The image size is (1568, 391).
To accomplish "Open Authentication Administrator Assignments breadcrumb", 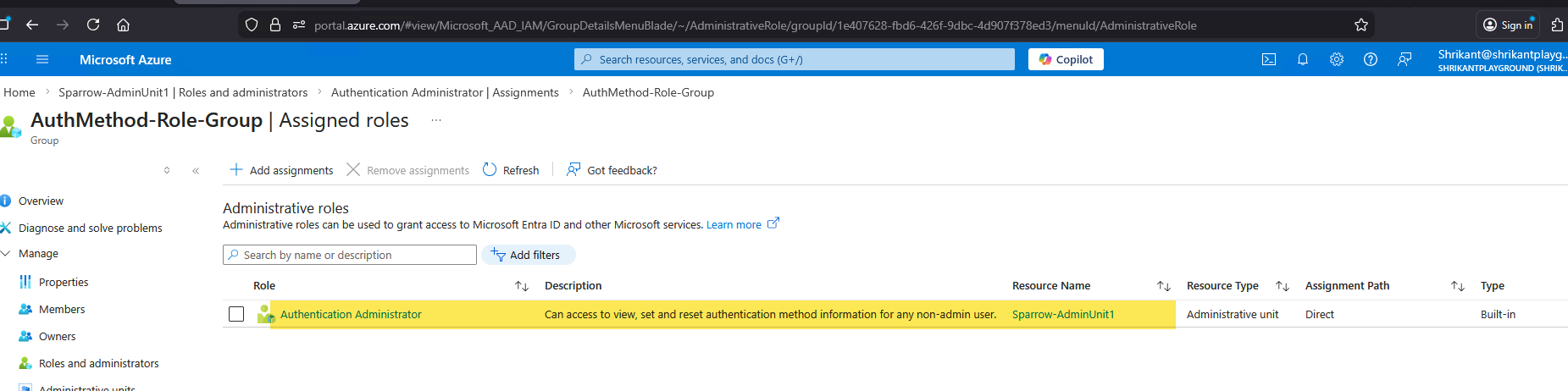I will pyautogui.click(x=445, y=92).
